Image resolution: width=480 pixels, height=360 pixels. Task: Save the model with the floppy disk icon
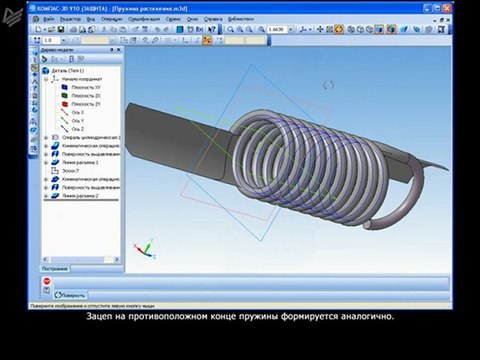(x=61, y=30)
